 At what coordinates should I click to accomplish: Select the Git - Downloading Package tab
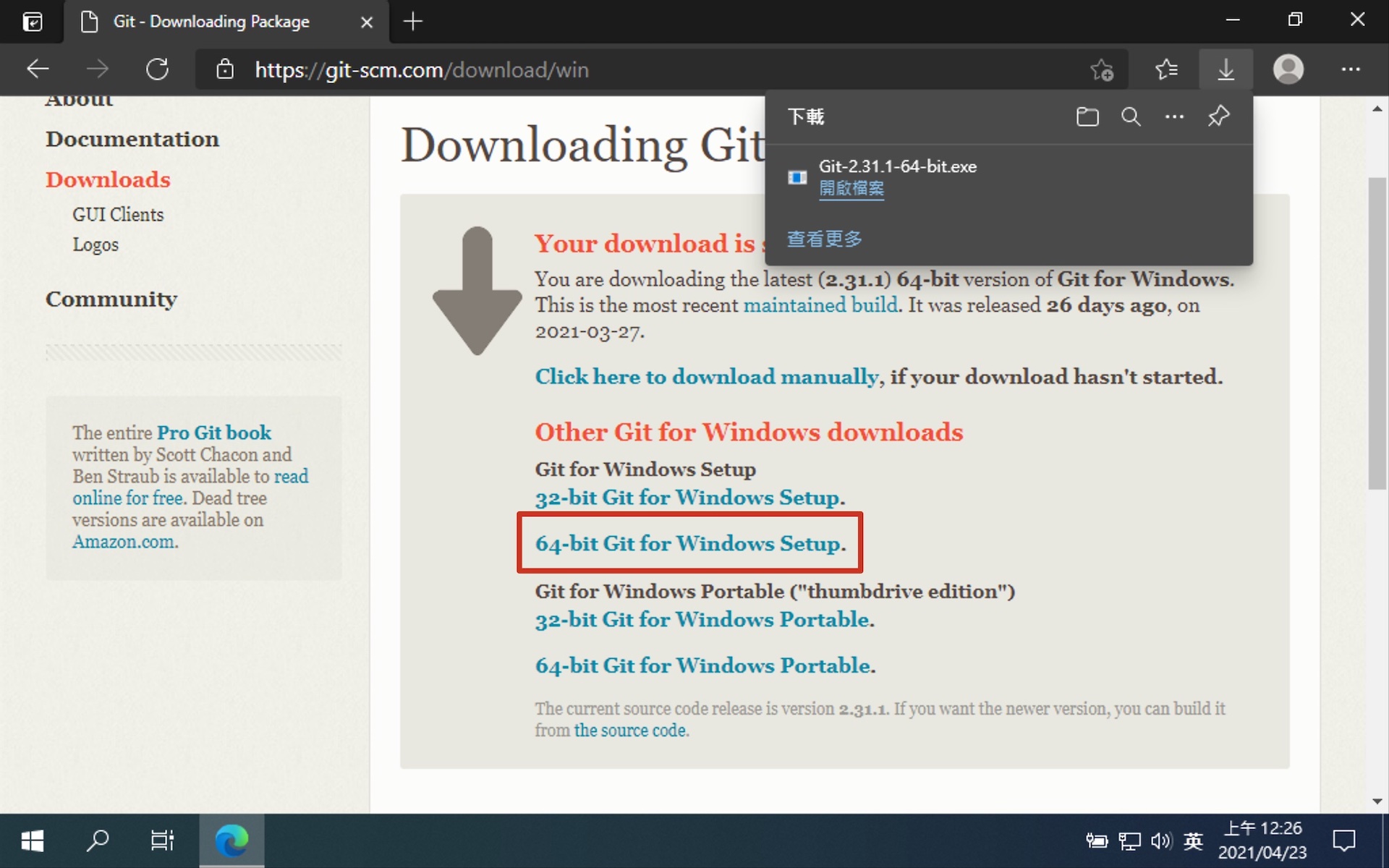(x=226, y=22)
